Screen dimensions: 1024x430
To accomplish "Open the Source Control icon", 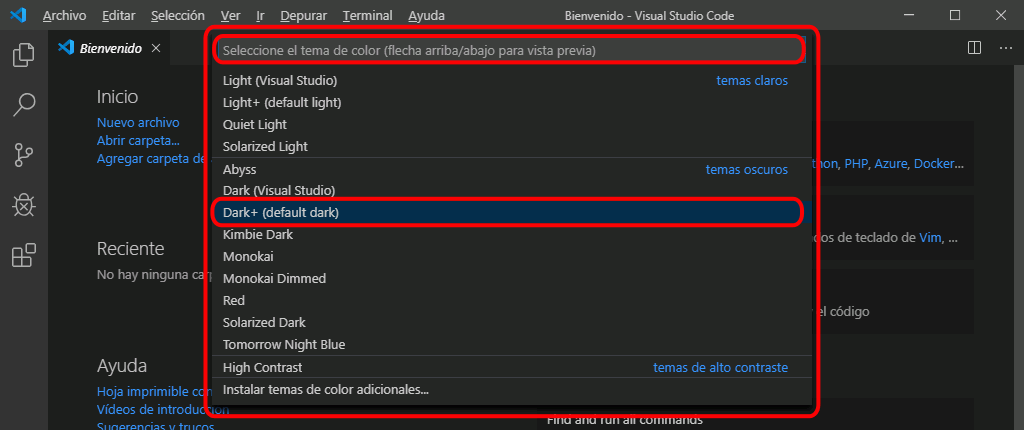I will click(x=24, y=155).
